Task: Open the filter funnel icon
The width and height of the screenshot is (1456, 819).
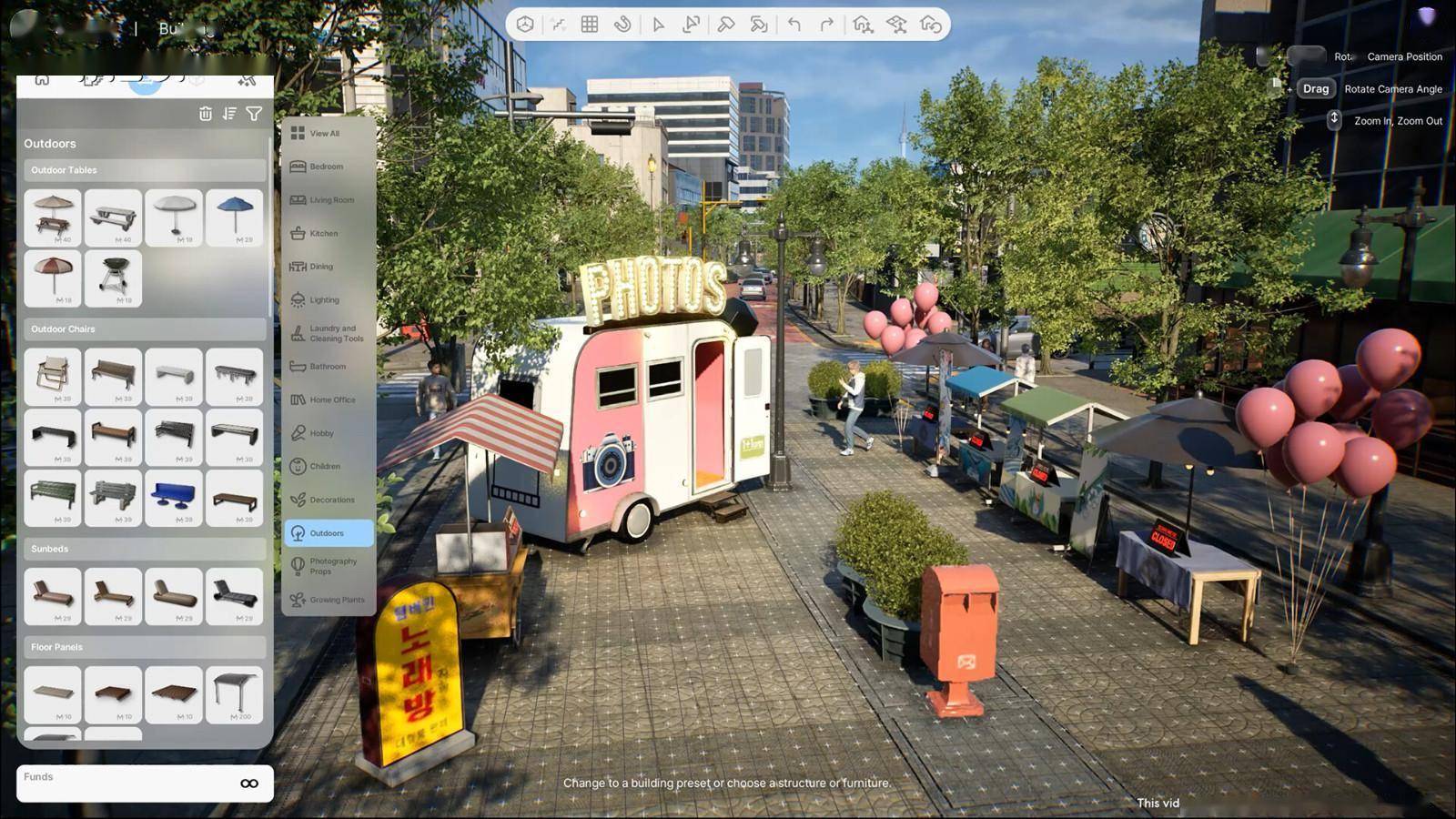Action: 254,114
